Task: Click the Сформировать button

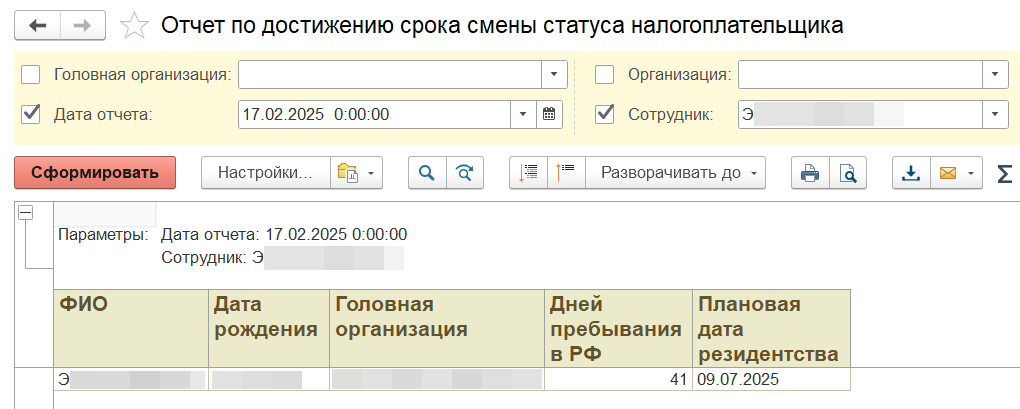Action: pyautogui.click(x=95, y=173)
